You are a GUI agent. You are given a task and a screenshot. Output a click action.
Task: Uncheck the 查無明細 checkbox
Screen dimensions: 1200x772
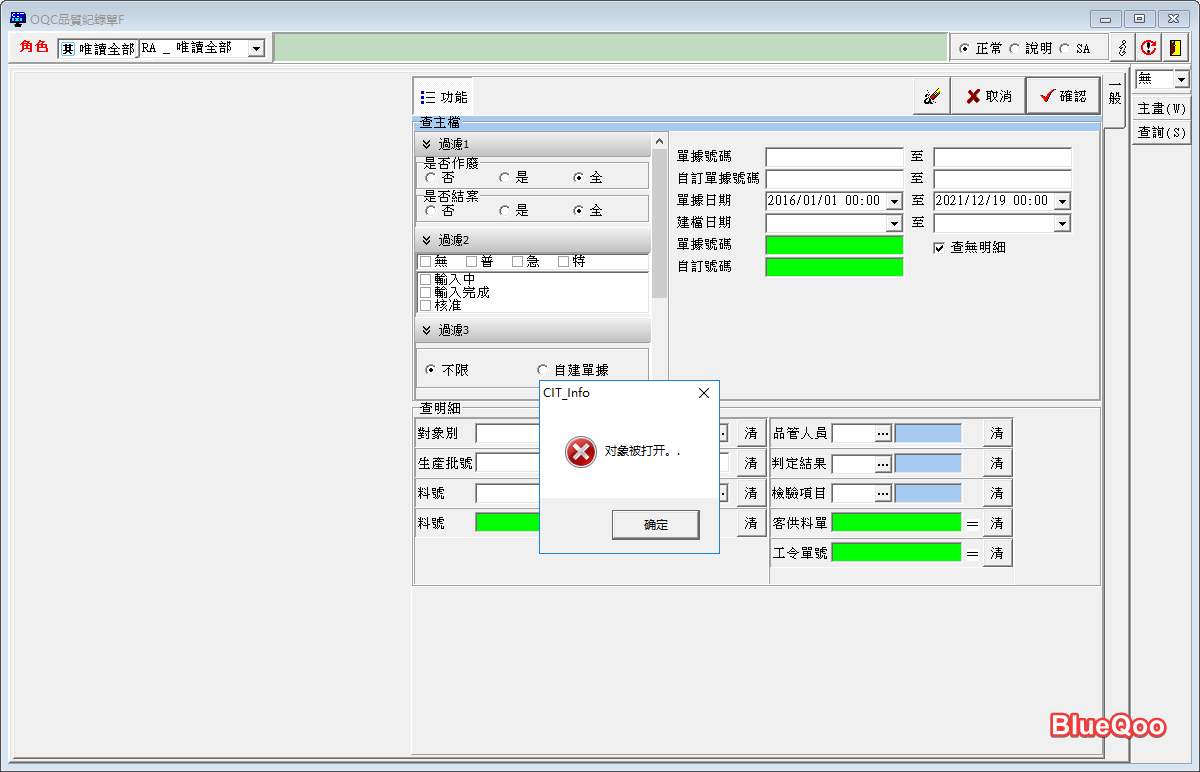click(x=939, y=247)
